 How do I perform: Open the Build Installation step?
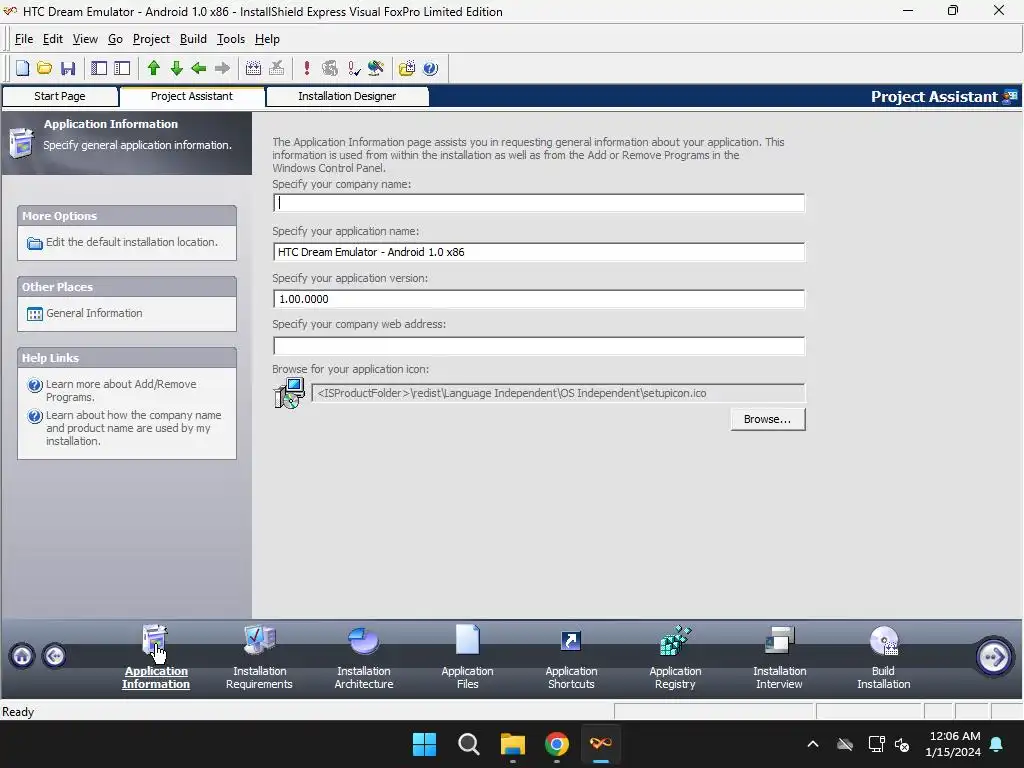tap(884, 657)
